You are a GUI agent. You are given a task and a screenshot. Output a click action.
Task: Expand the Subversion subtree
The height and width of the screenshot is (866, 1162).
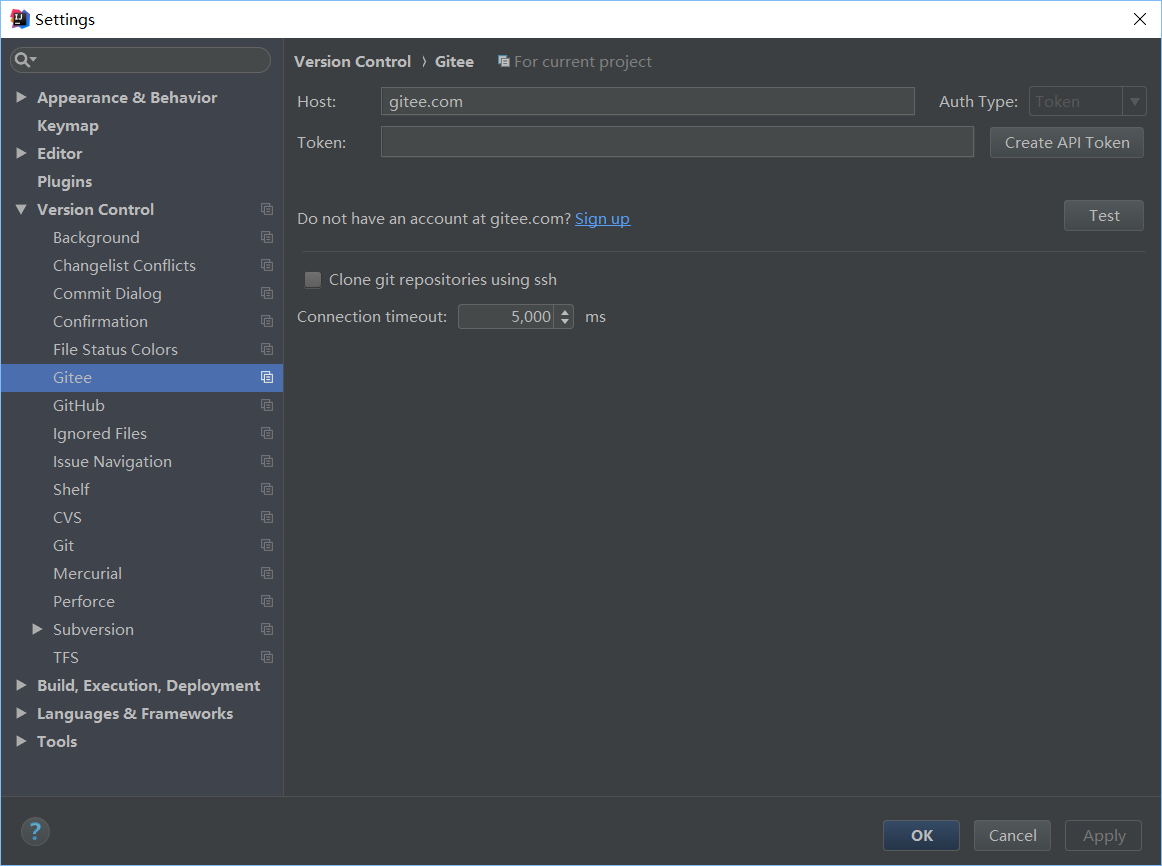tap(37, 629)
